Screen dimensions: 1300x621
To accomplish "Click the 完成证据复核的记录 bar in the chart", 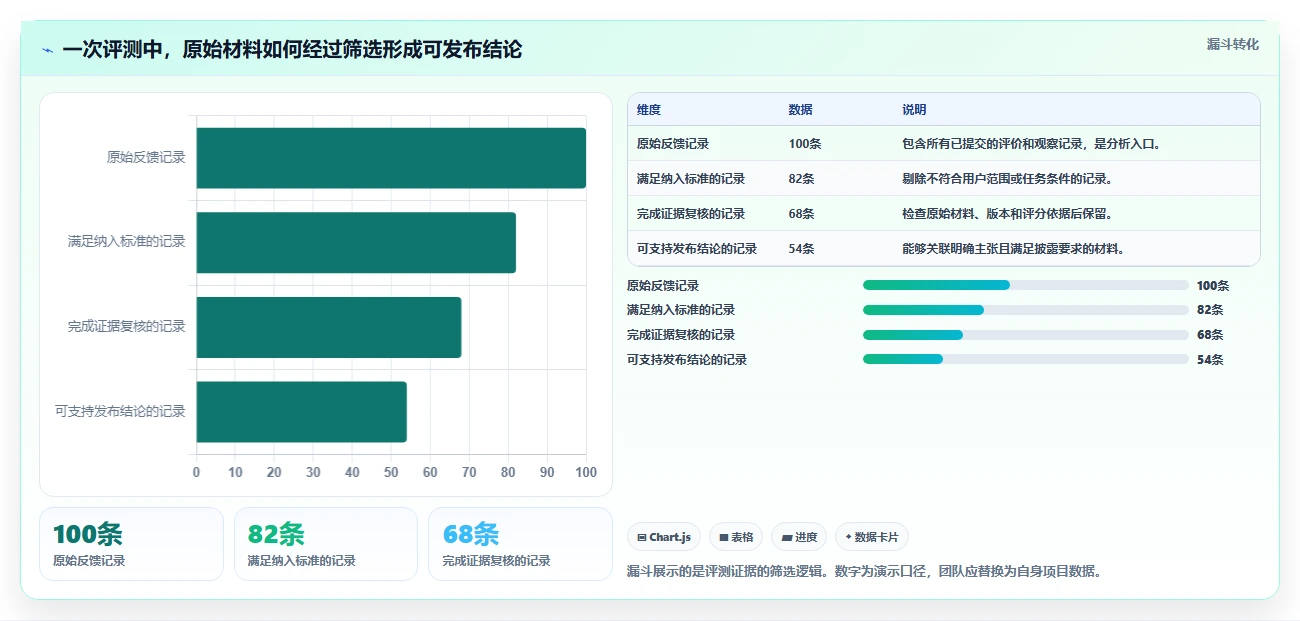I will [329, 327].
